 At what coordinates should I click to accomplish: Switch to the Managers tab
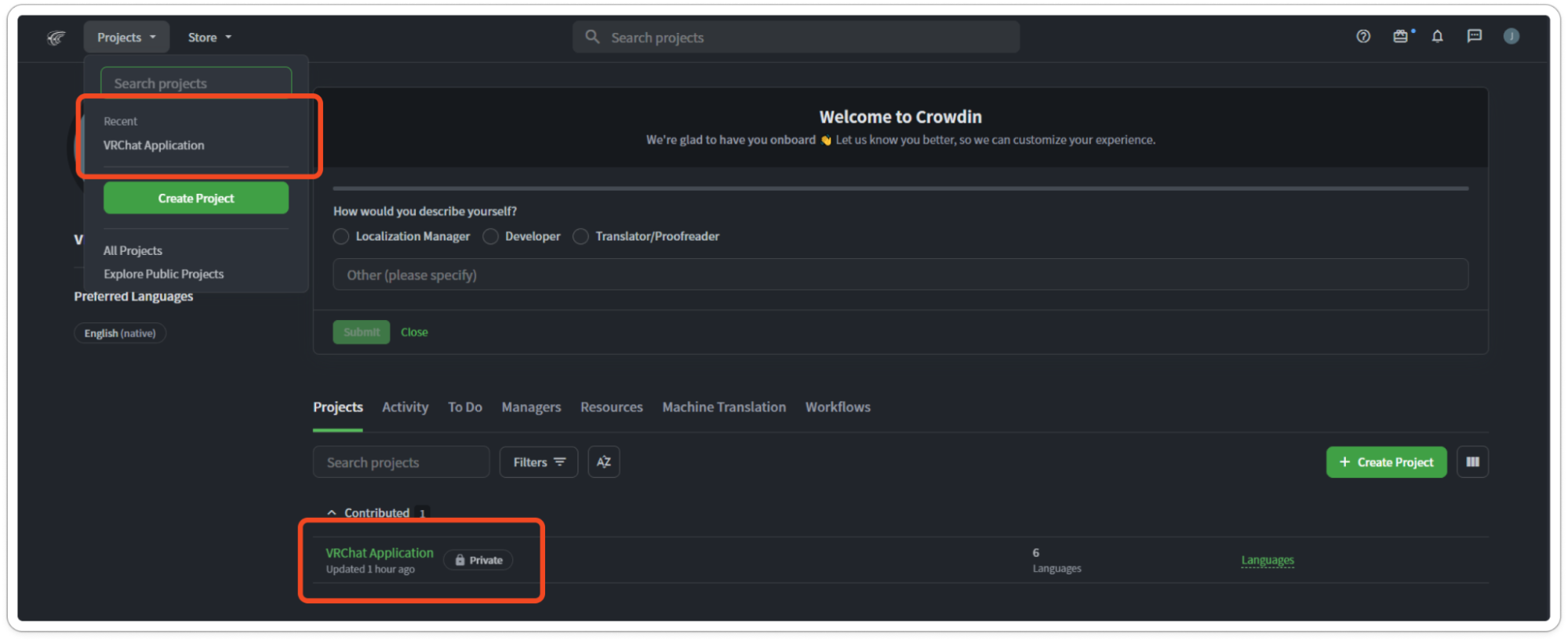(x=531, y=407)
